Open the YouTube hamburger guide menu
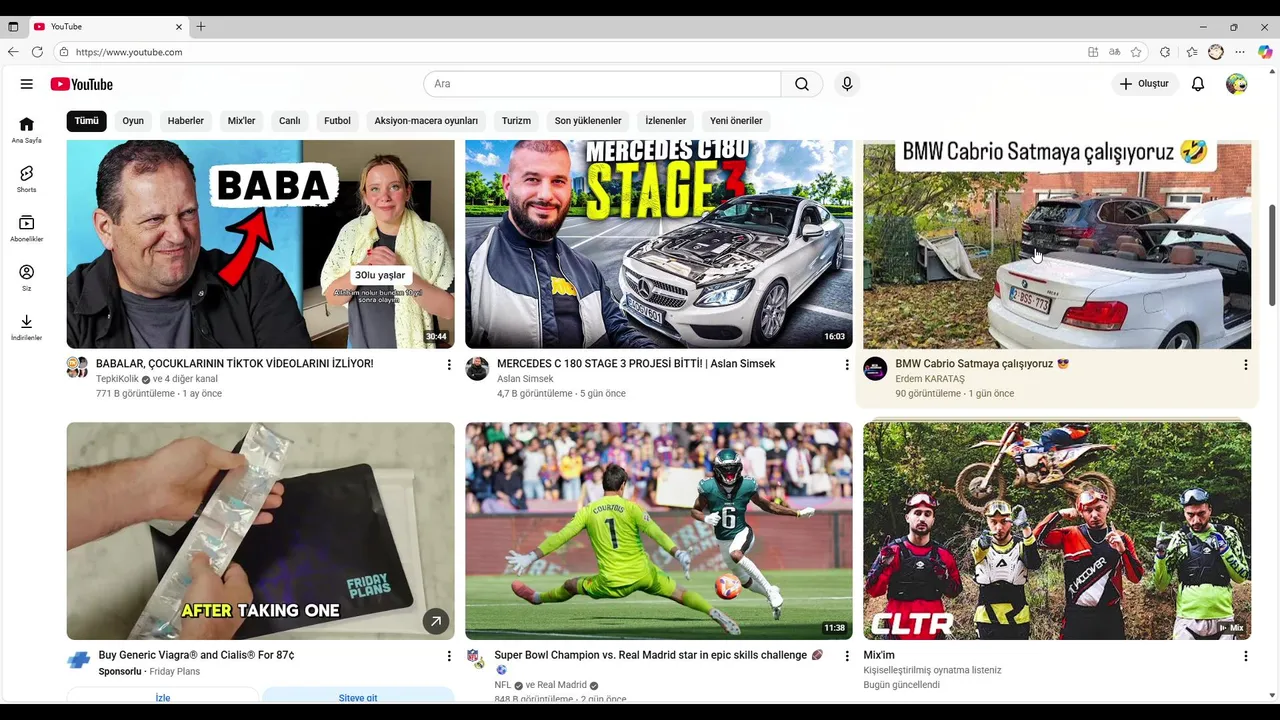The height and width of the screenshot is (720, 1280). 27,84
